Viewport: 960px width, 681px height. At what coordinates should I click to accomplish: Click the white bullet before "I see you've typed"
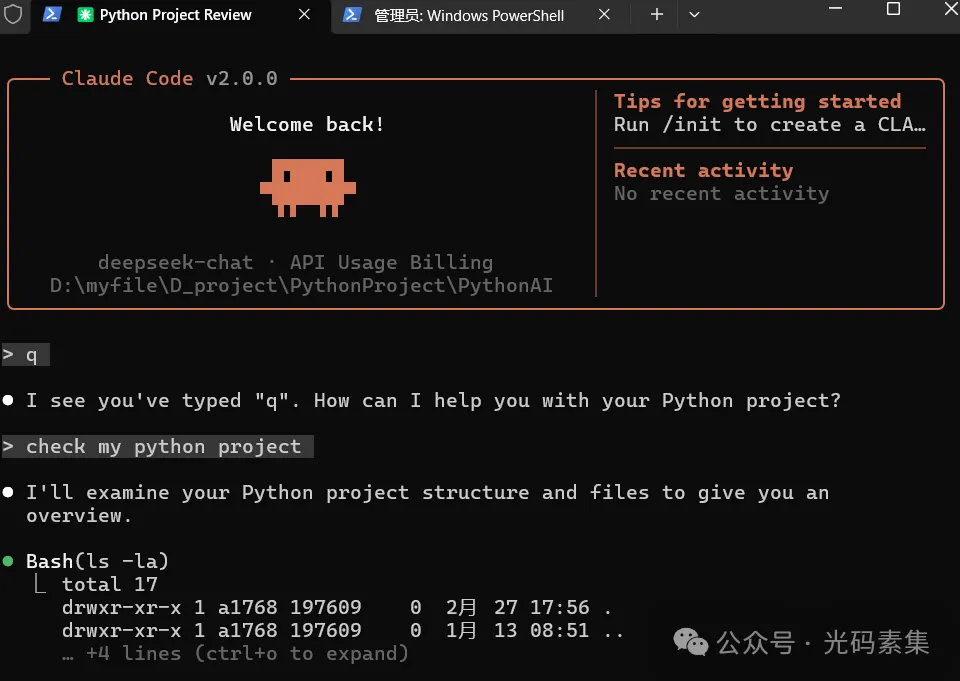click(x=8, y=401)
